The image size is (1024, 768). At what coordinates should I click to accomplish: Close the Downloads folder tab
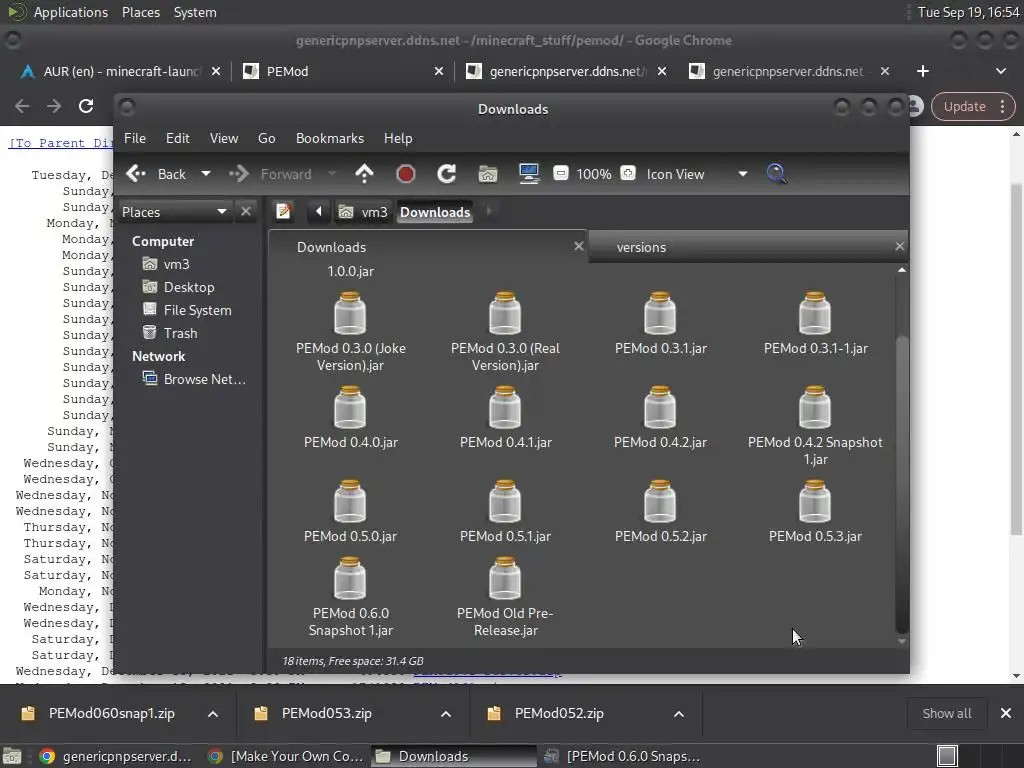click(x=578, y=246)
